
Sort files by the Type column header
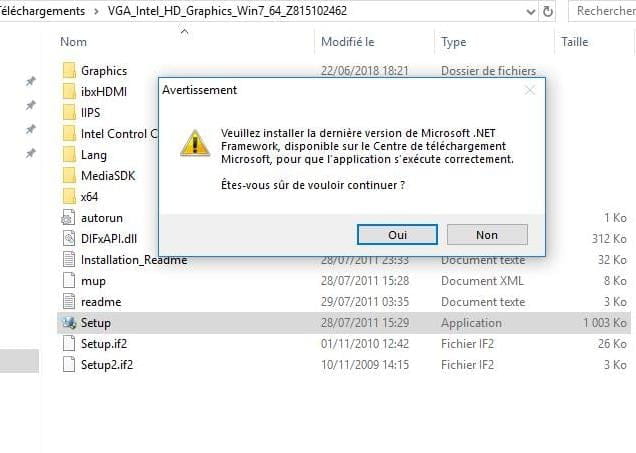[x=453, y=42]
